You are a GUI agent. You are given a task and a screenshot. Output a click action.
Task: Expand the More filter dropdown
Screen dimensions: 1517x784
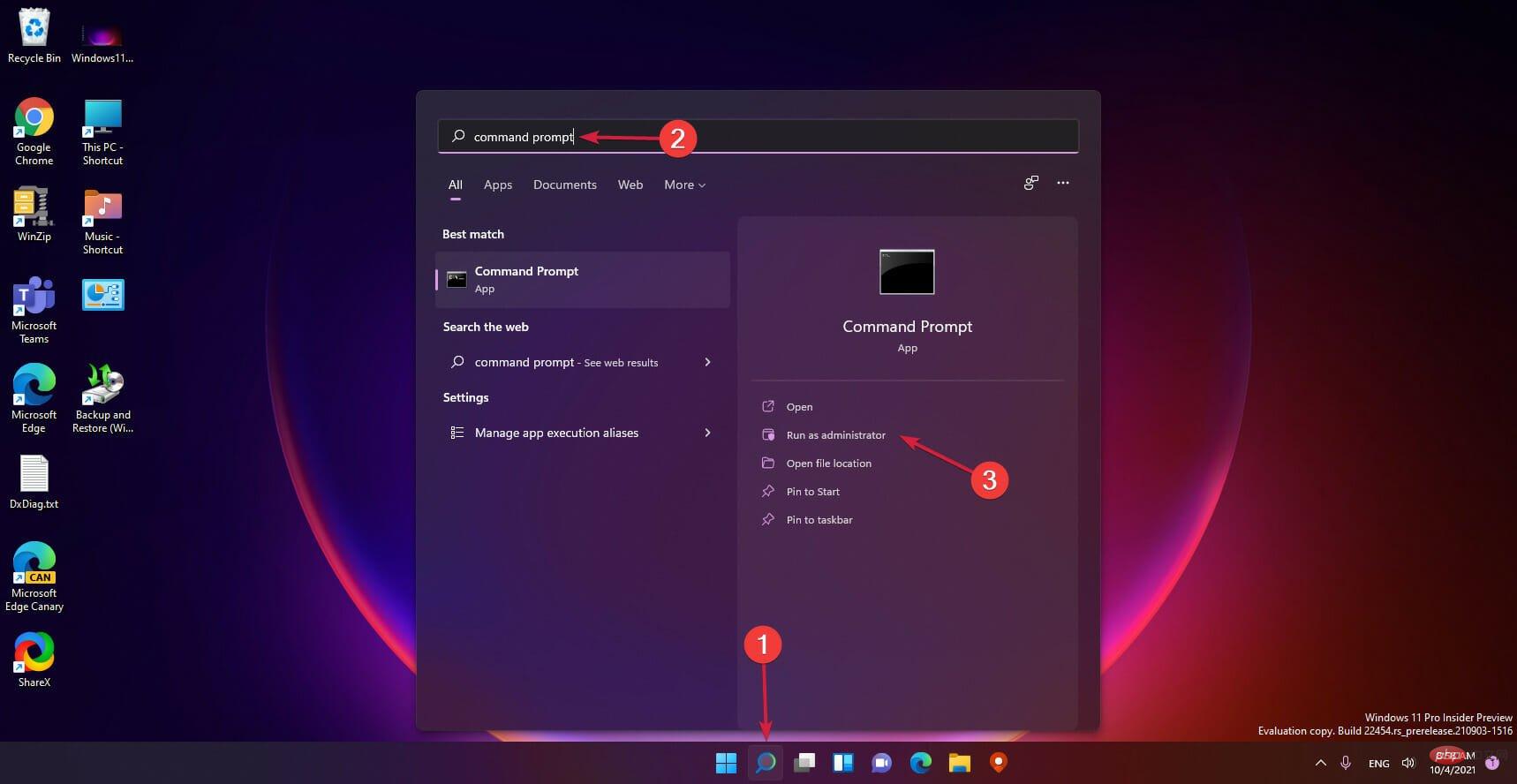684,185
